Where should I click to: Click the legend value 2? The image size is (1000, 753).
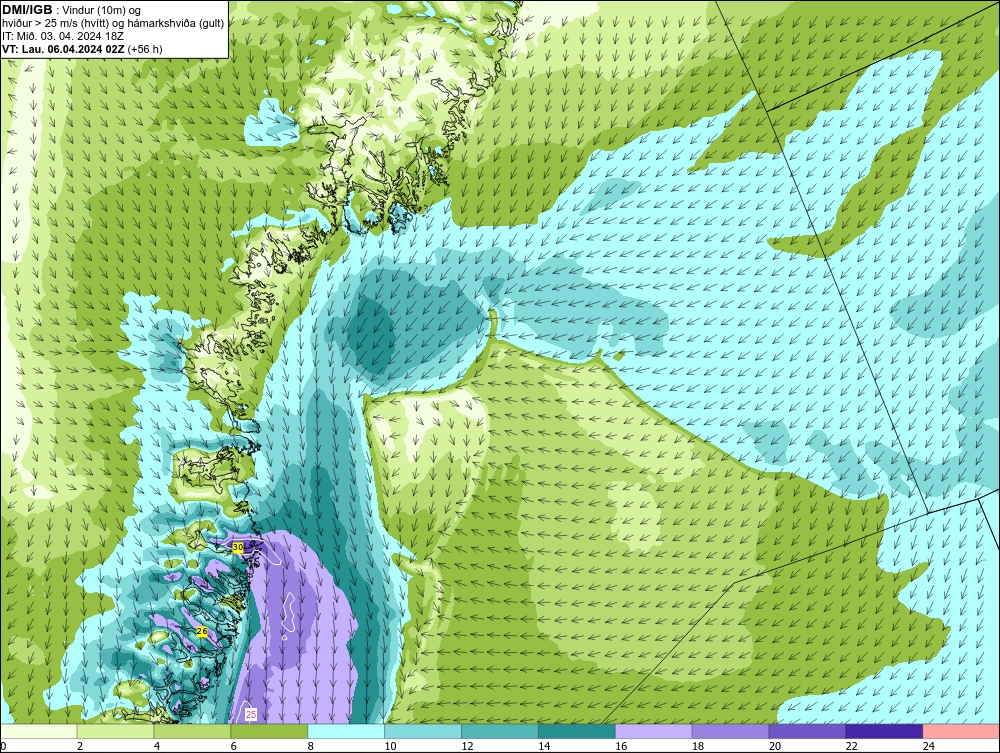click(80, 746)
